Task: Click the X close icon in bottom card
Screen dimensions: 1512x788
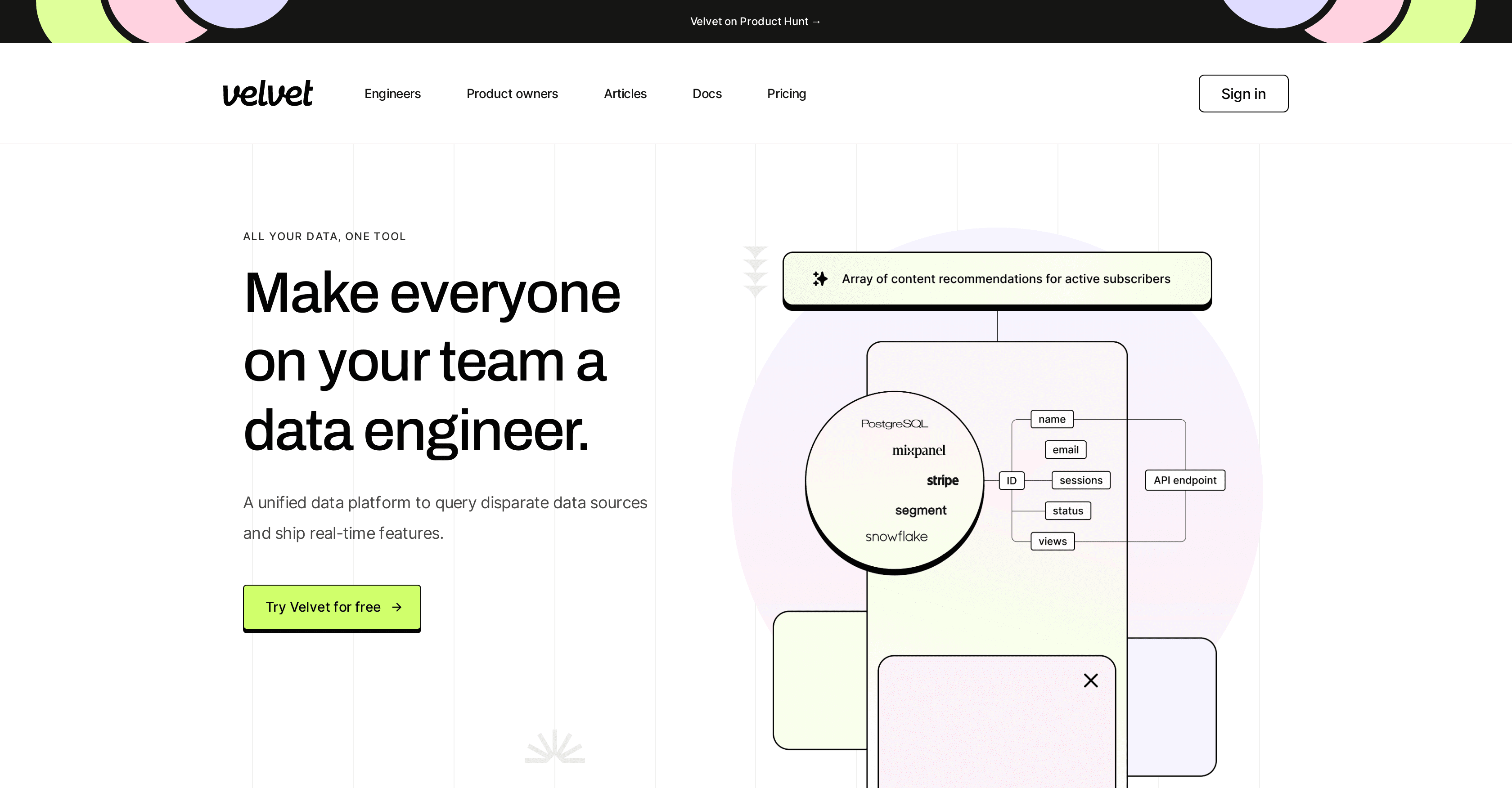Action: coord(1090,681)
